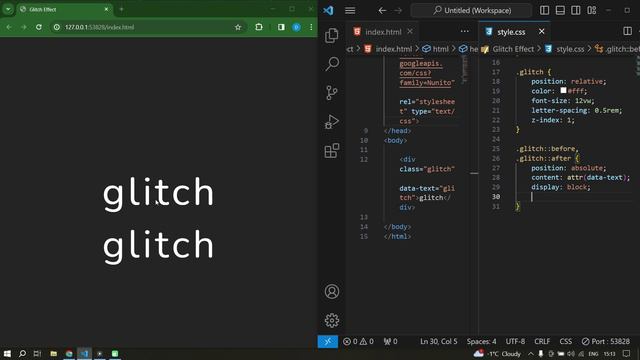Viewport: 640px width, 360px height.
Task: Click the 'content: attr(data-text);' line
Action: (580, 178)
